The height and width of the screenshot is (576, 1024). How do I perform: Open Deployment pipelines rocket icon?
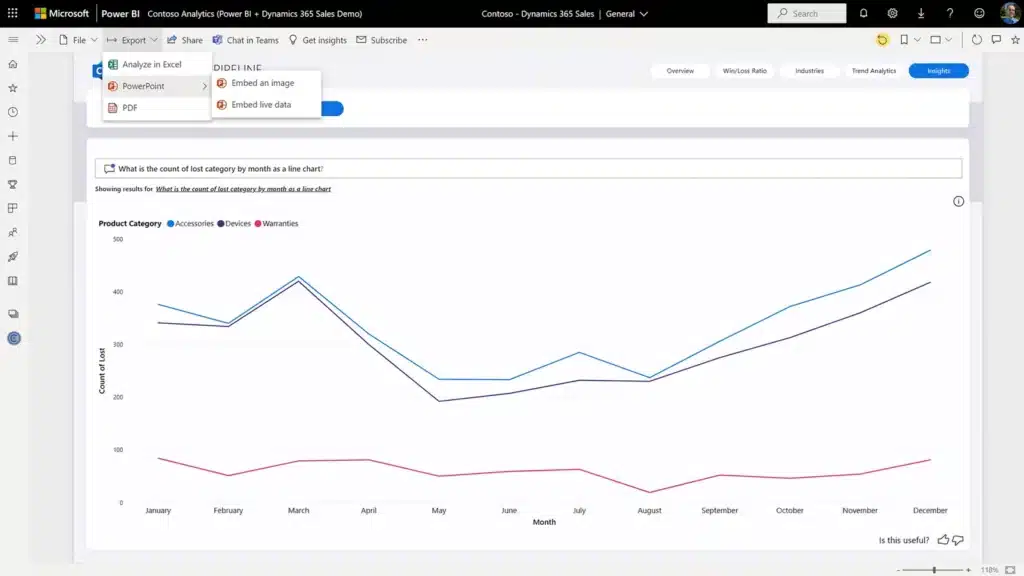tap(13, 257)
